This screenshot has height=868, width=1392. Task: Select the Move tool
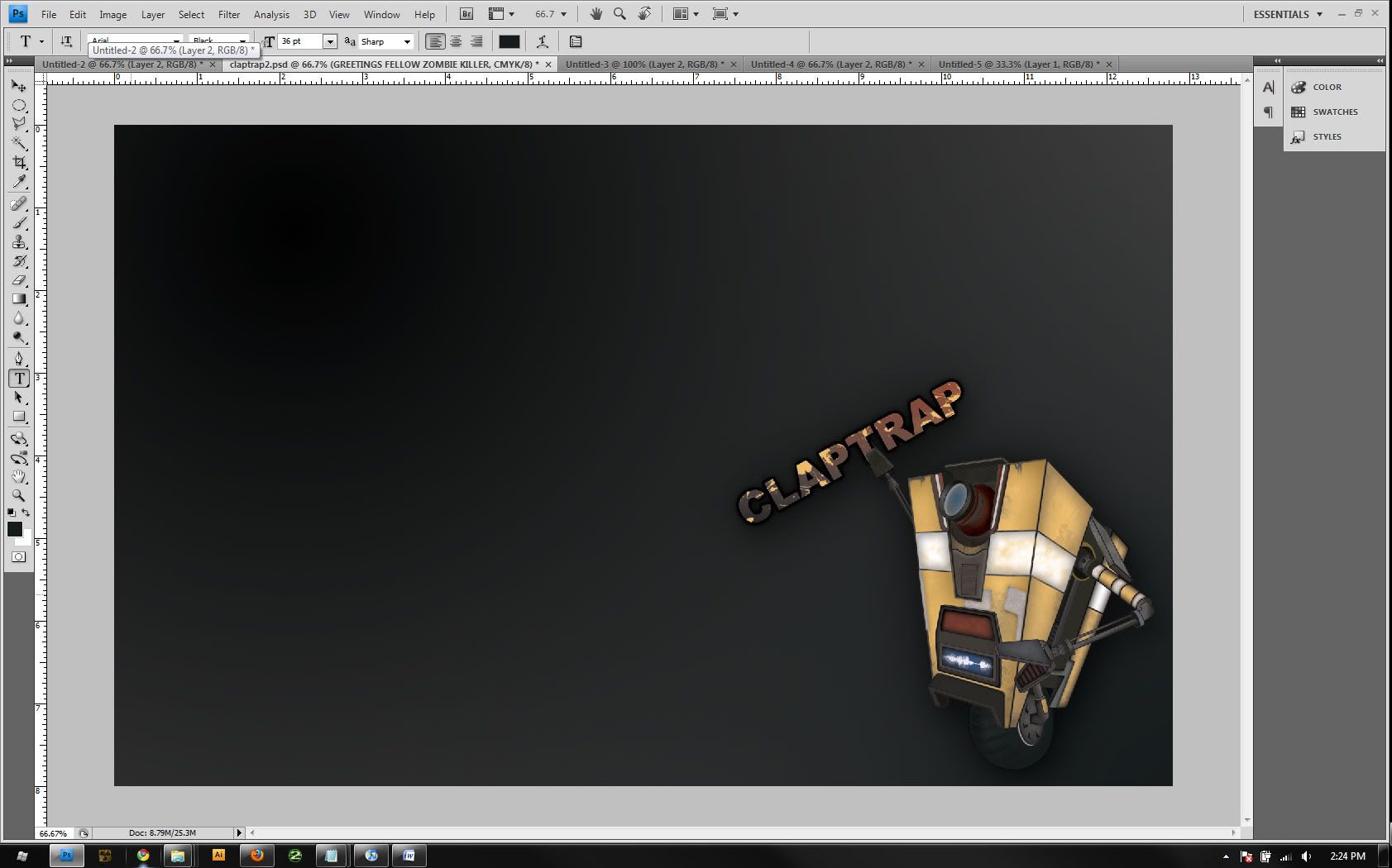(x=19, y=85)
